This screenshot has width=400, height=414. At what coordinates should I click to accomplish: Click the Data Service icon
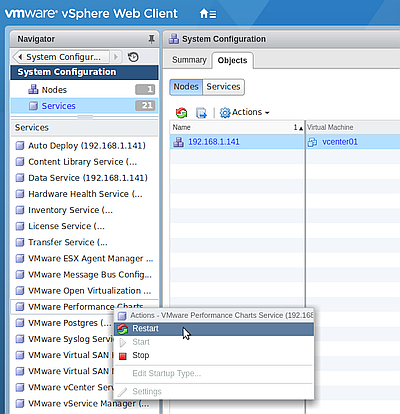[x=20, y=178]
